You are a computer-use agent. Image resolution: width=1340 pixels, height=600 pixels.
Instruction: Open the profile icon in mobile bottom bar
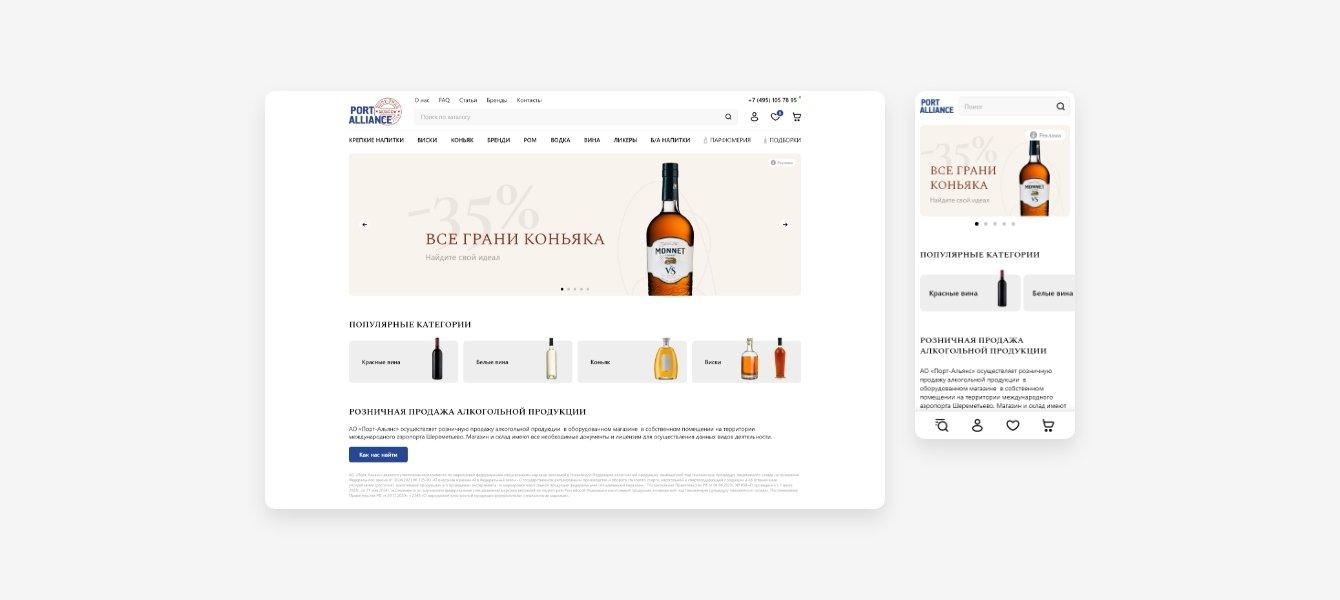(977, 425)
